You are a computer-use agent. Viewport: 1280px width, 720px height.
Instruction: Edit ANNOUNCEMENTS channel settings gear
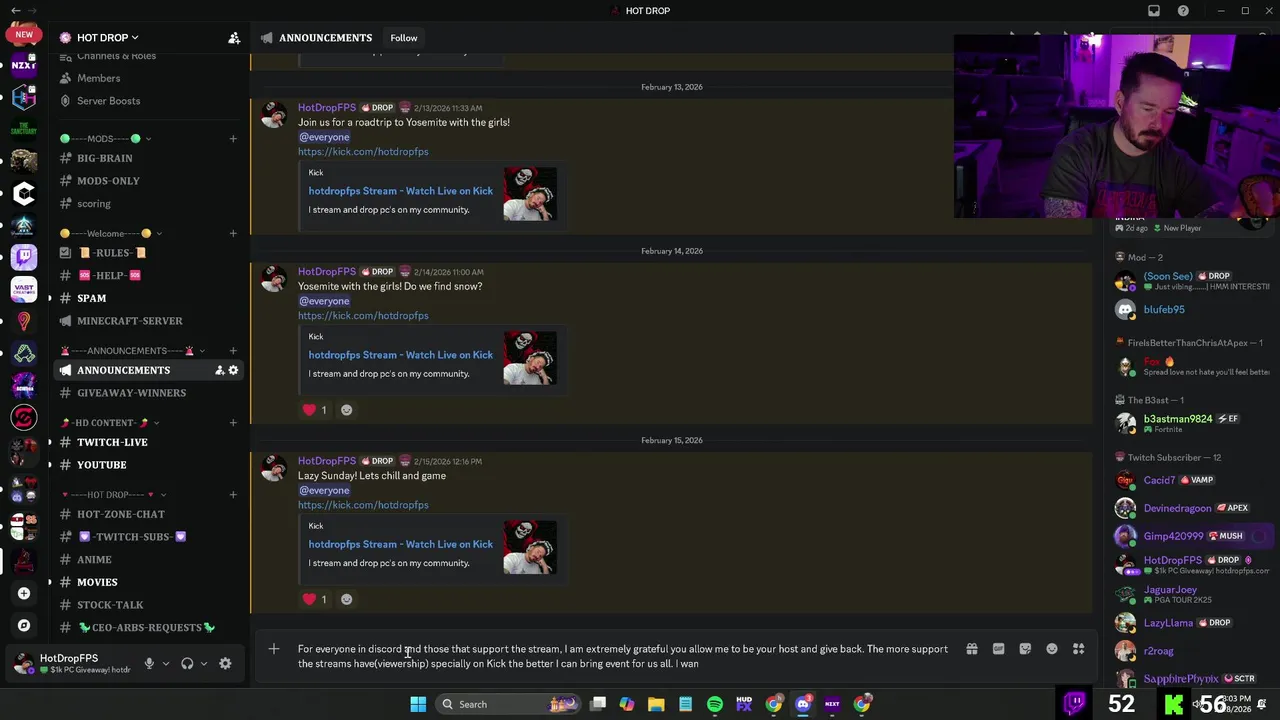[233, 370]
